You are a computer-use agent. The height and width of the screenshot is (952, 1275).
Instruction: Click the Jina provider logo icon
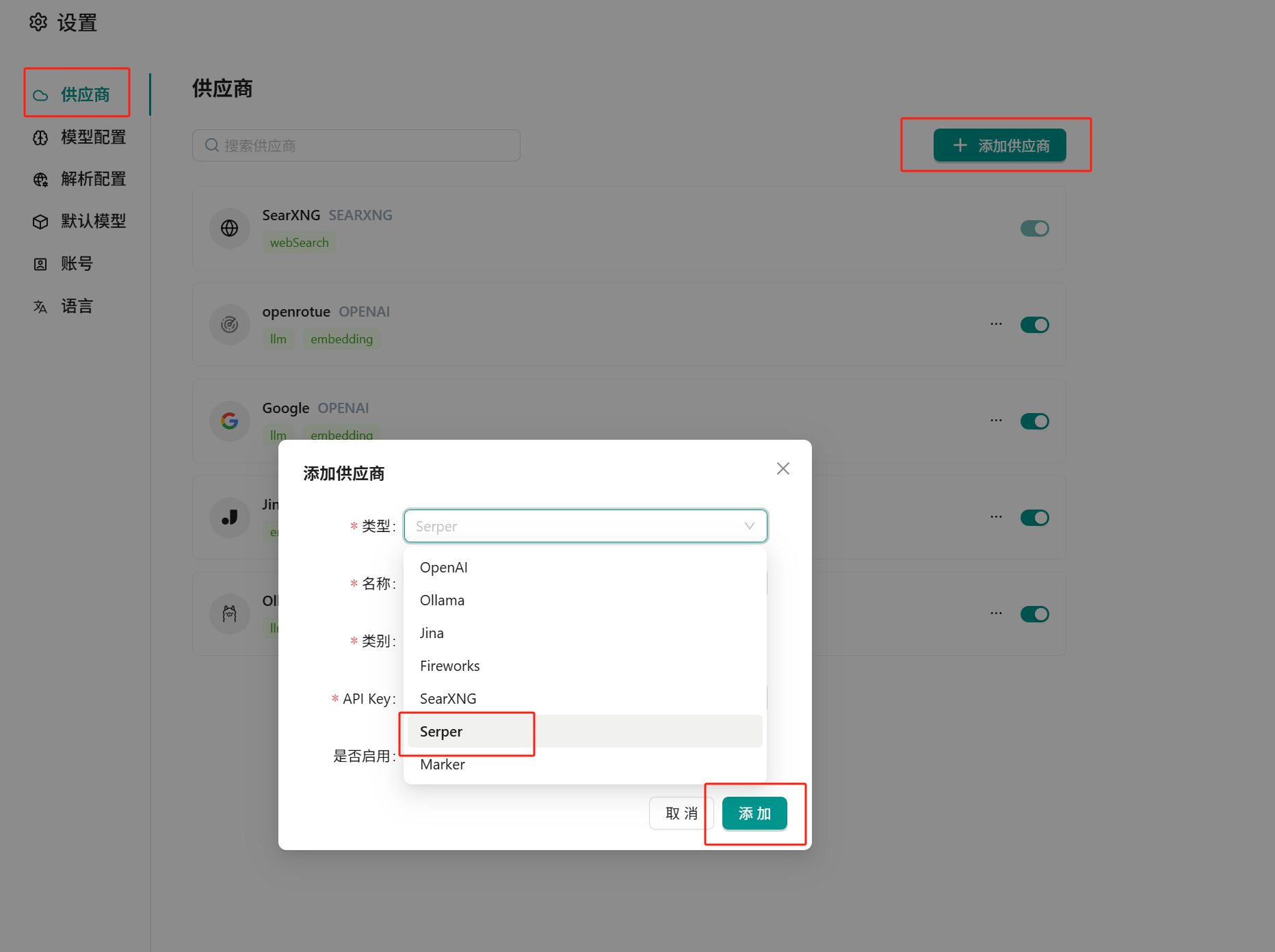(229, 518)
